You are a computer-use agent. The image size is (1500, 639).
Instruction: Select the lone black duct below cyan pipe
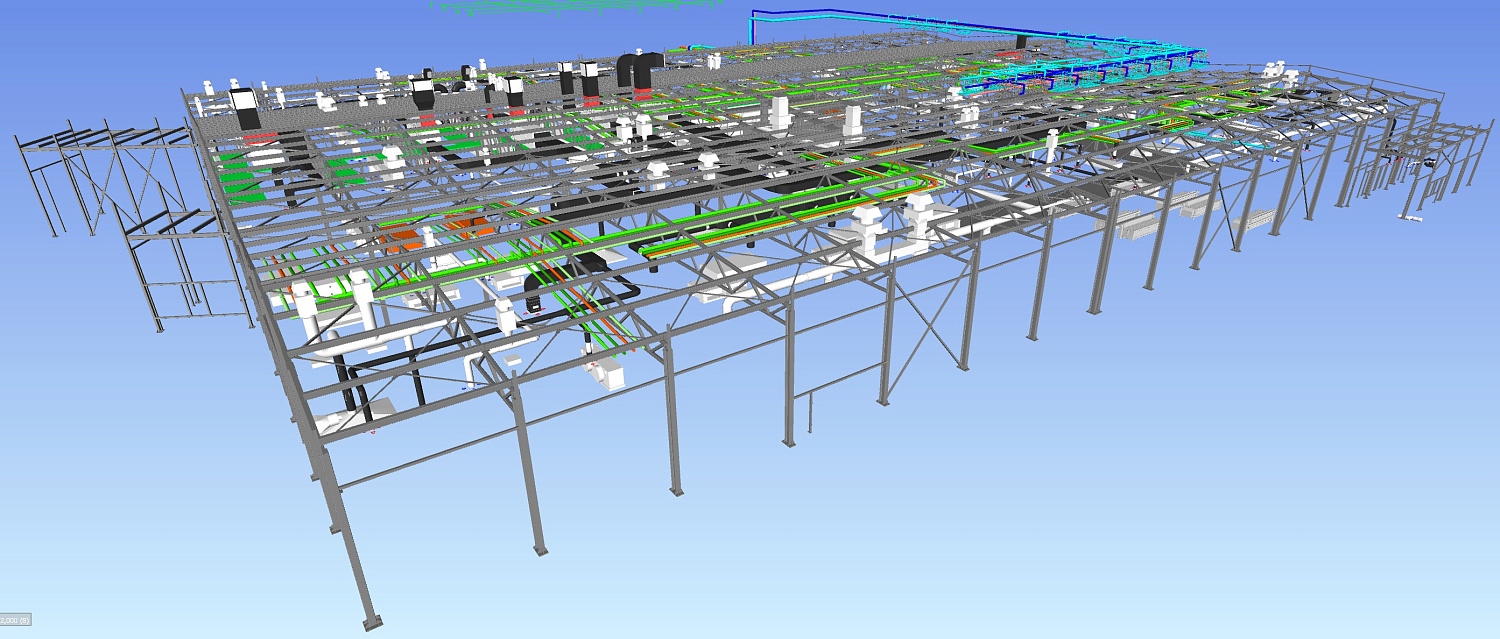[1022, 42]
